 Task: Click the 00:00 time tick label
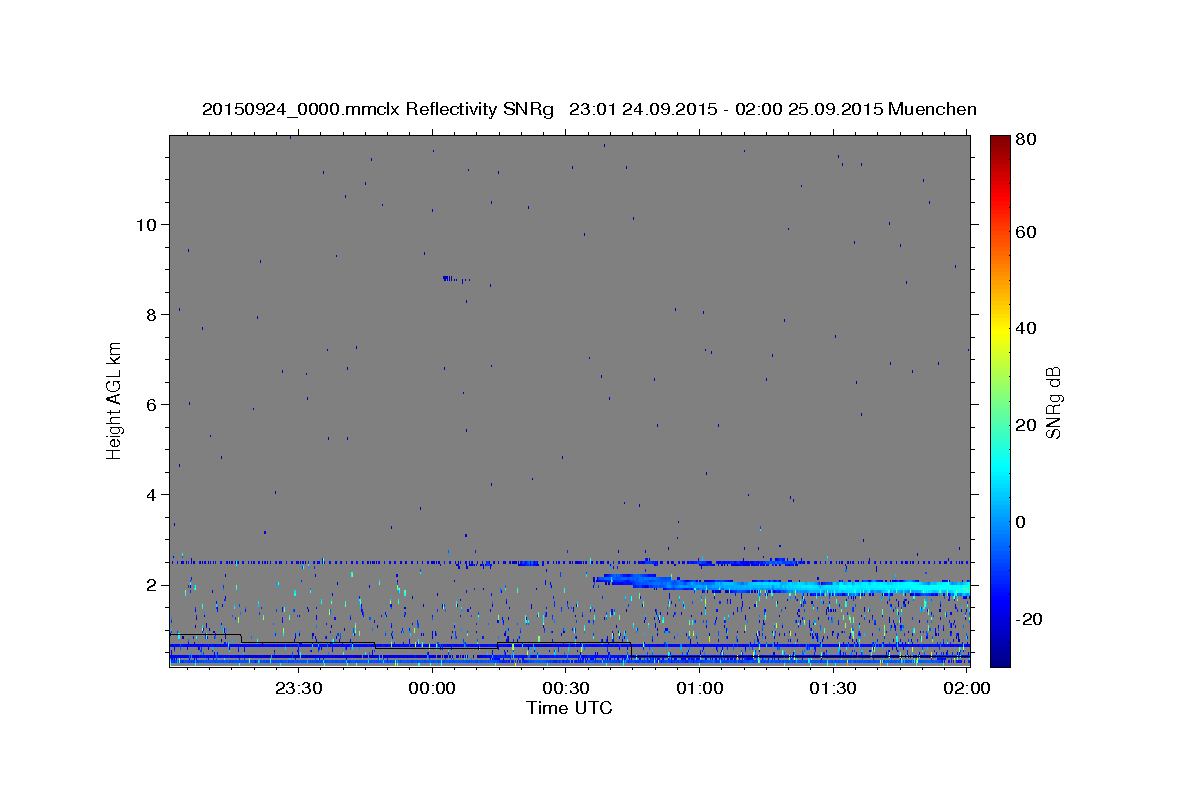(x=432, y=688)
